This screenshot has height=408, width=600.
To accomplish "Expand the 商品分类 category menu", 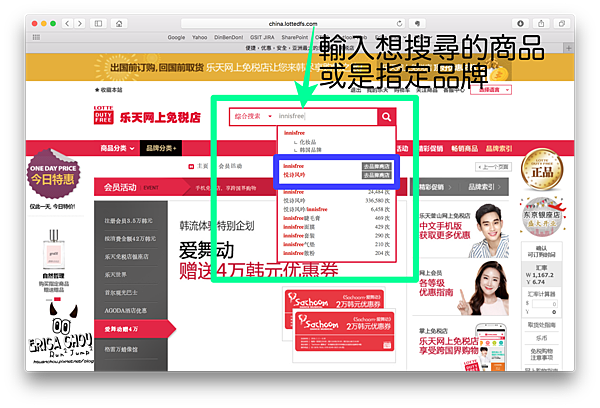I will pos(117,148).
